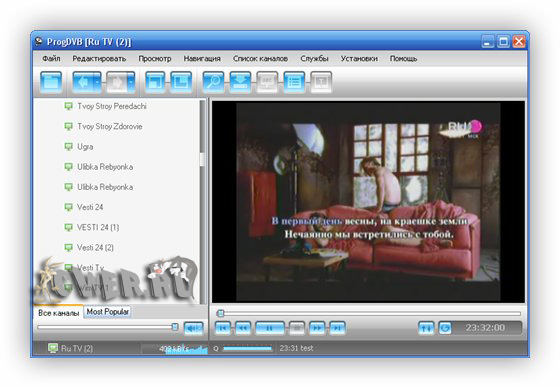Open the Службы menu
Image resolution: width=560 pixels, height=388 pixels.
pyautogui.click(x=314, y=58)
